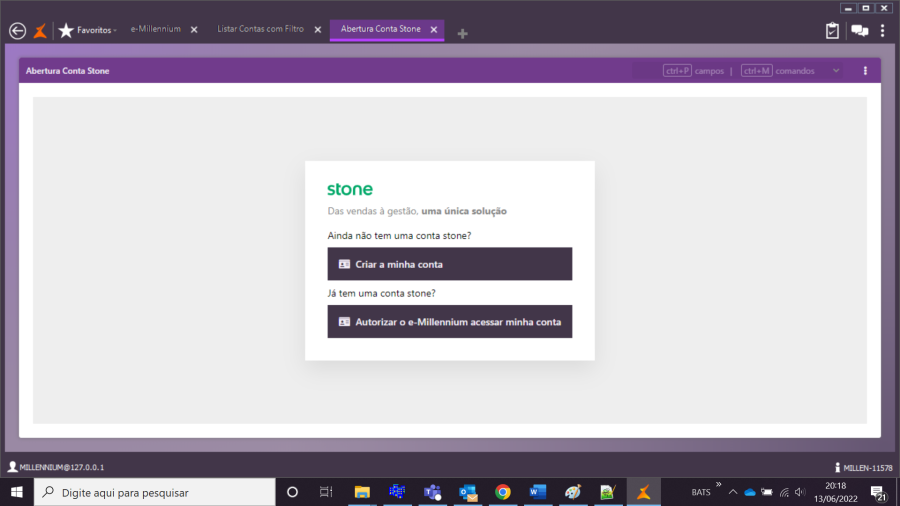Open Microsoft Teams from taskbar
The height and width of the screenshot is (506, 900).
(432, 492)
